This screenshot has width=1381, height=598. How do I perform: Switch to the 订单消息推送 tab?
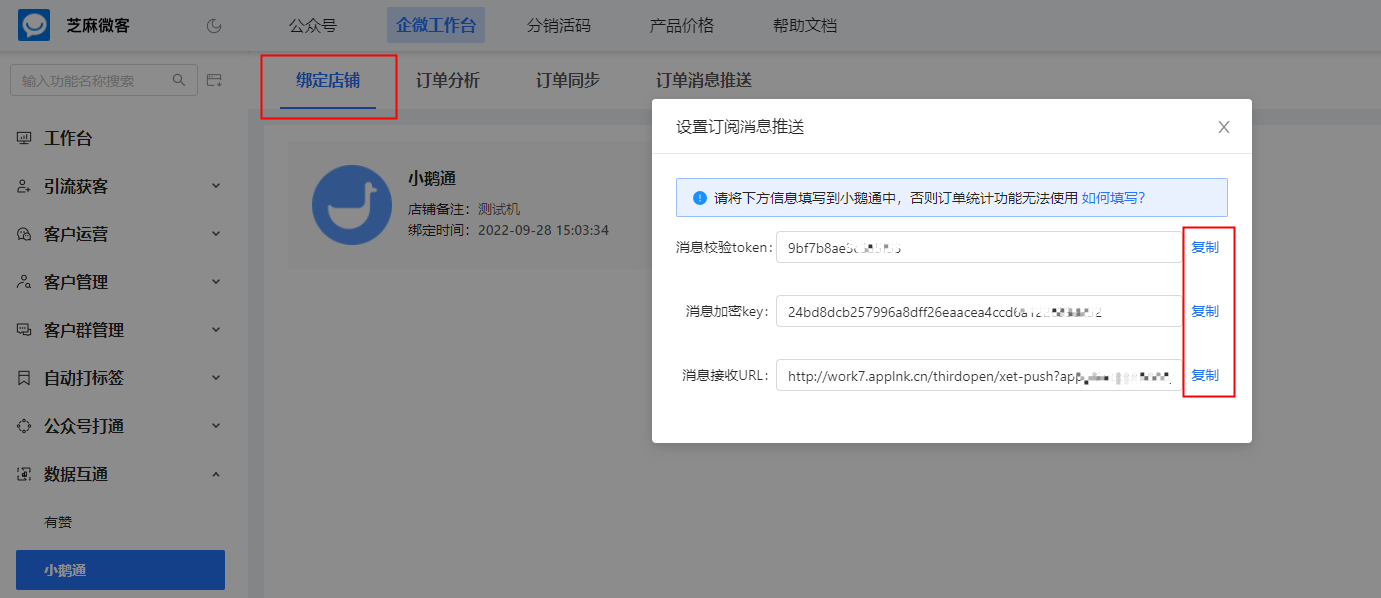[704, 80]
